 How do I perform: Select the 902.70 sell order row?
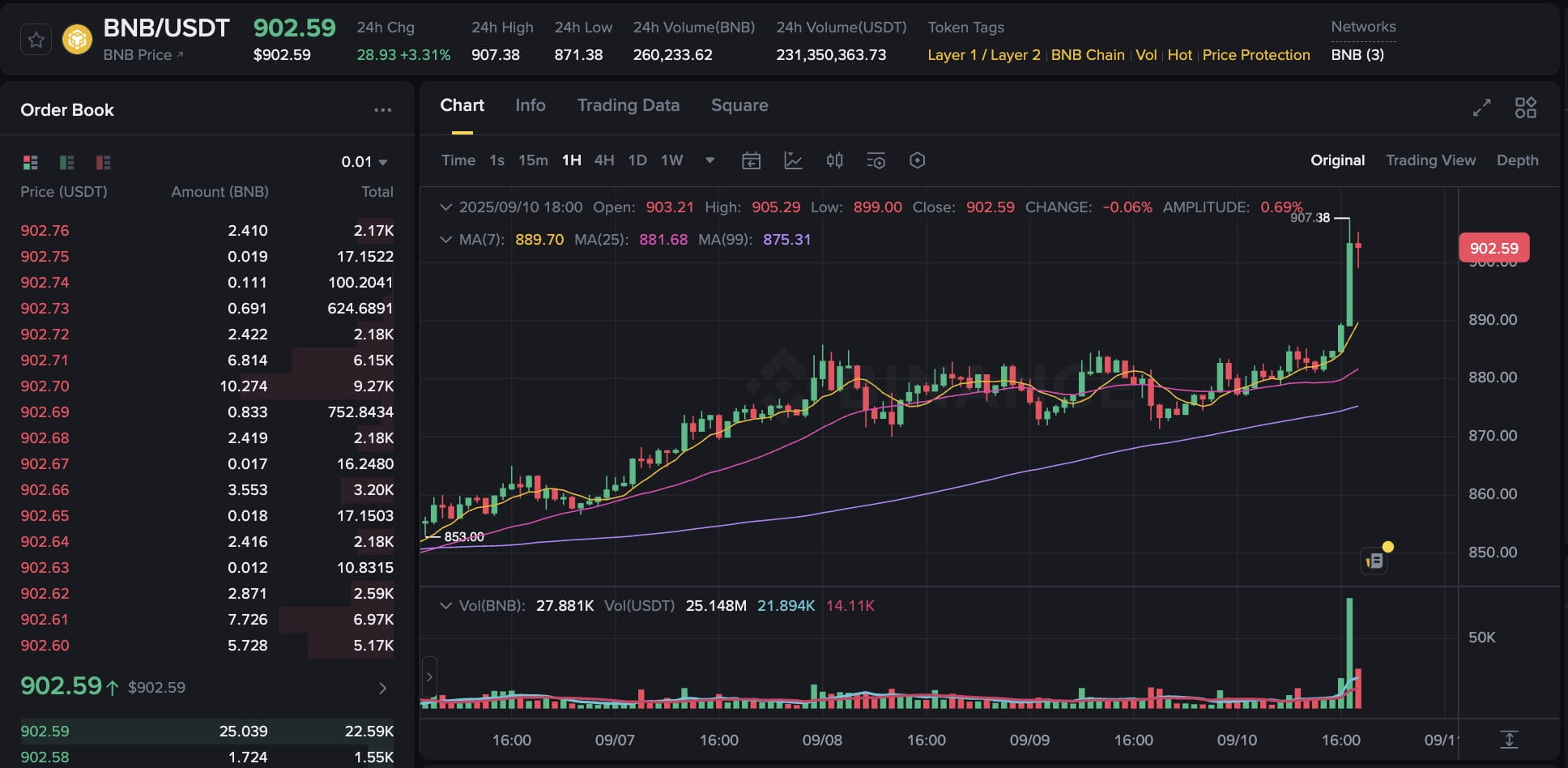[x=207, y=386]
